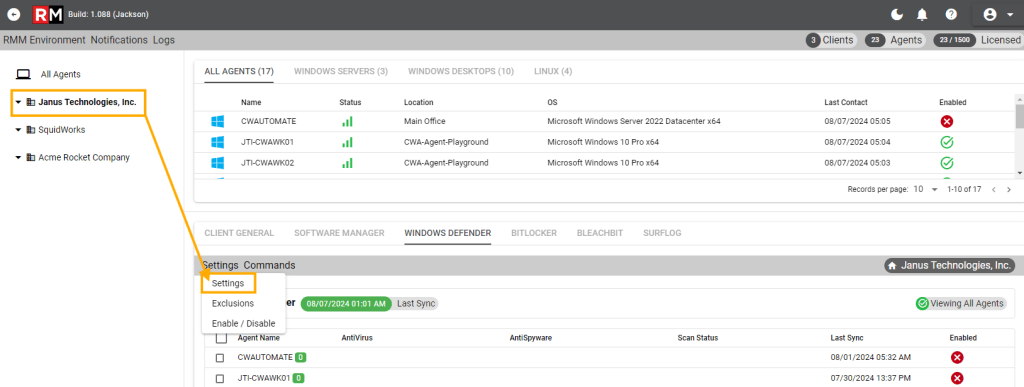This screenshot has height=387, width=1024.
Task: Click the All Agents laptop icon
Action: (24, 74)
